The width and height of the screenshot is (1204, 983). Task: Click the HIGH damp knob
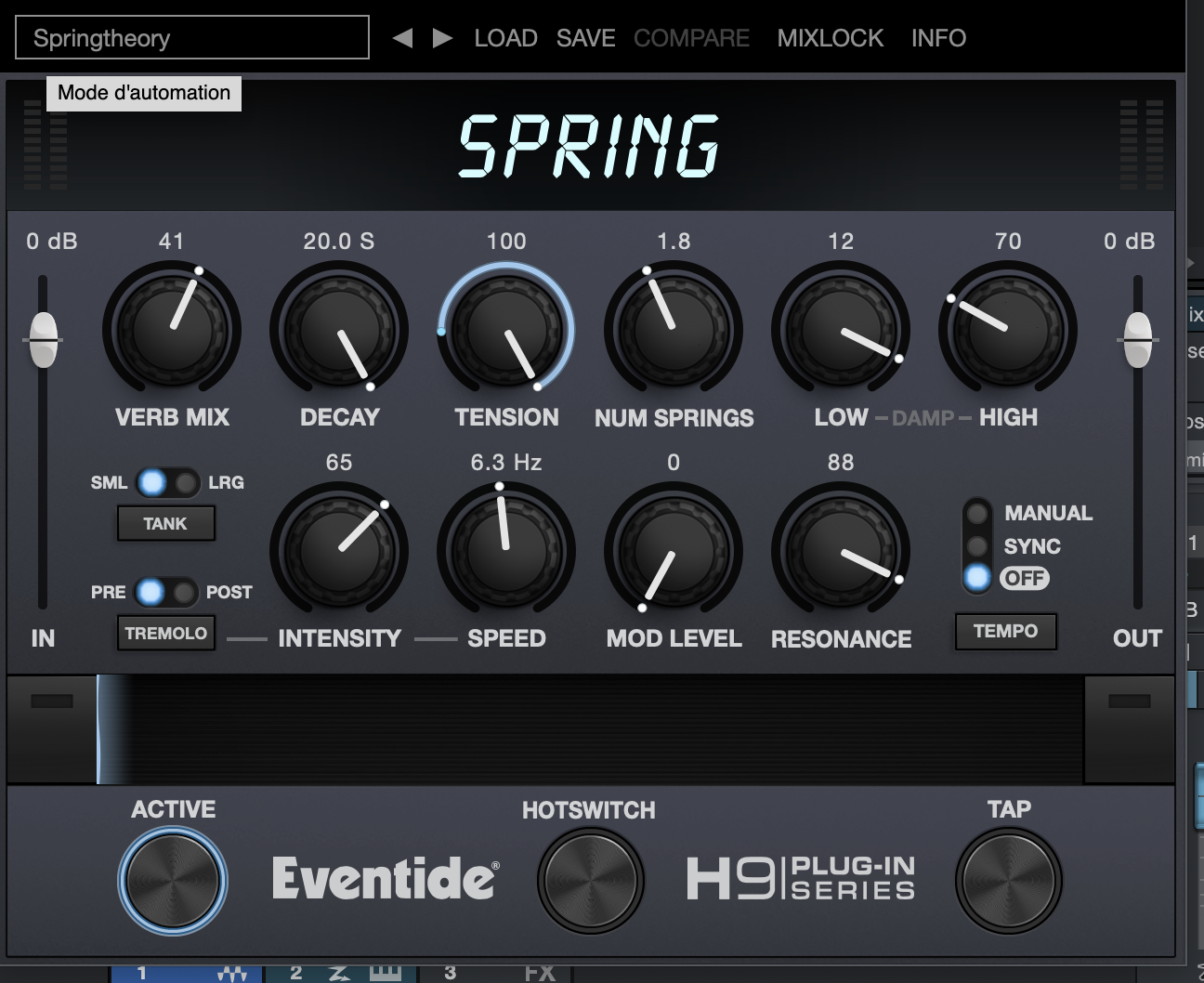[x=1008, y=330]
